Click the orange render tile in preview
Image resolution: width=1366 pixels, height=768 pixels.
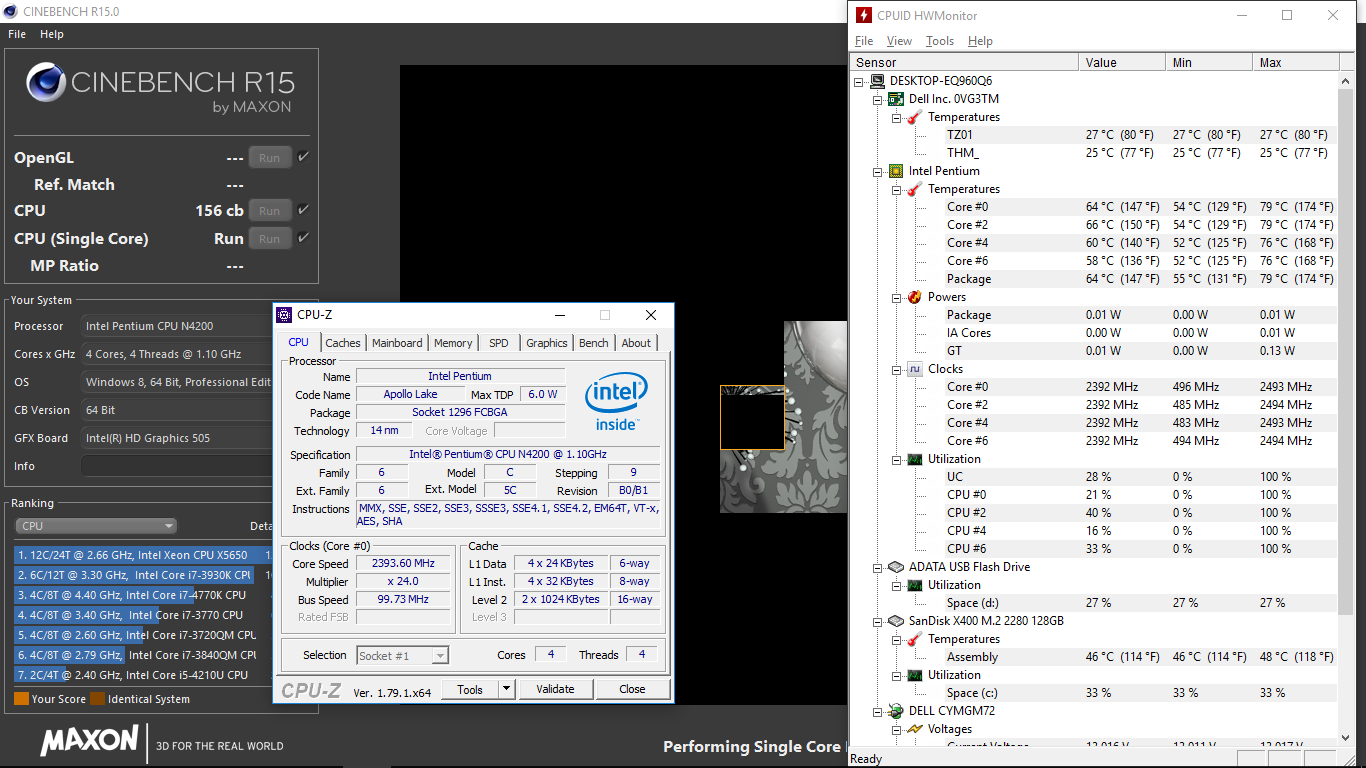(752, 417)
